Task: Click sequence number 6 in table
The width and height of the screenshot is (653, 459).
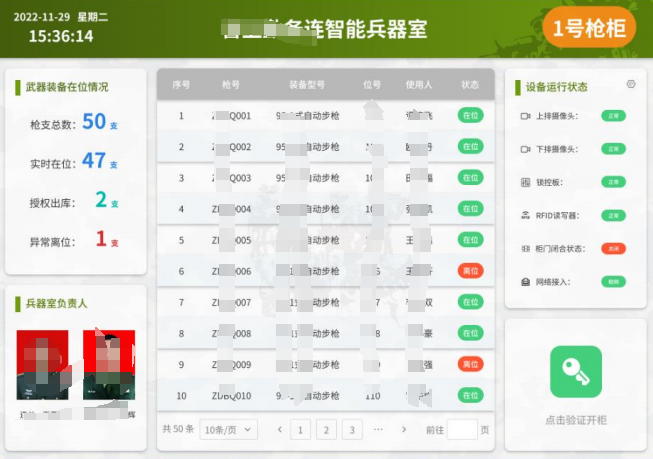Action: click(x=181, y=272)
